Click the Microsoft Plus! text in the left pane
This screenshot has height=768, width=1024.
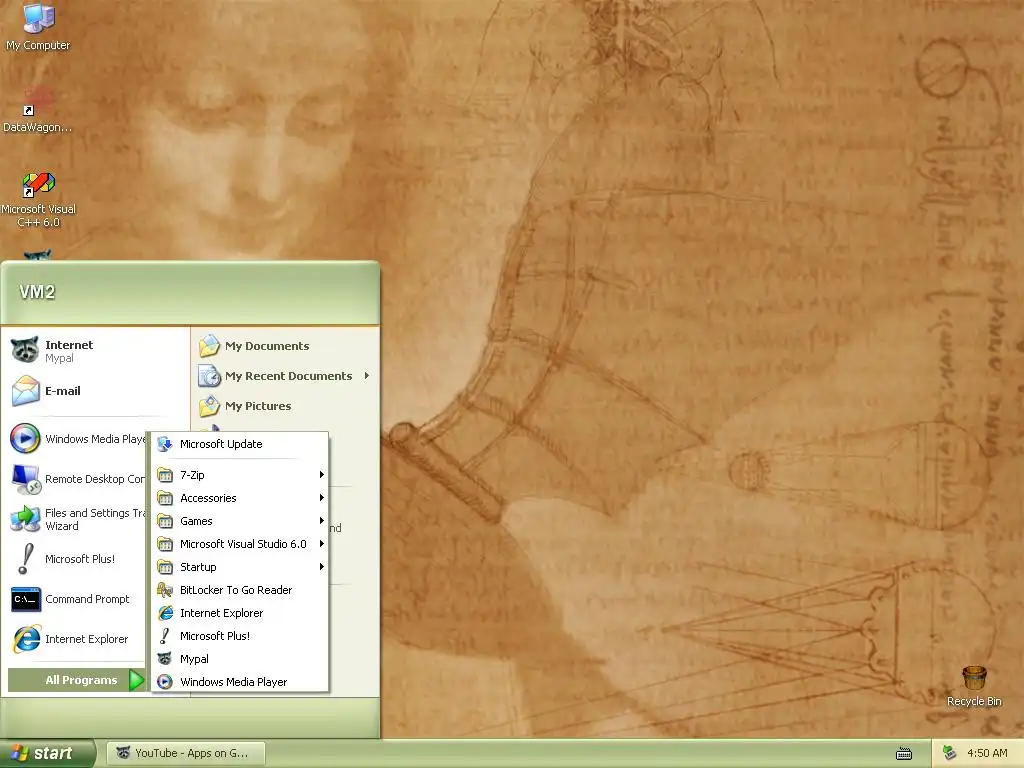pos(80,559)
